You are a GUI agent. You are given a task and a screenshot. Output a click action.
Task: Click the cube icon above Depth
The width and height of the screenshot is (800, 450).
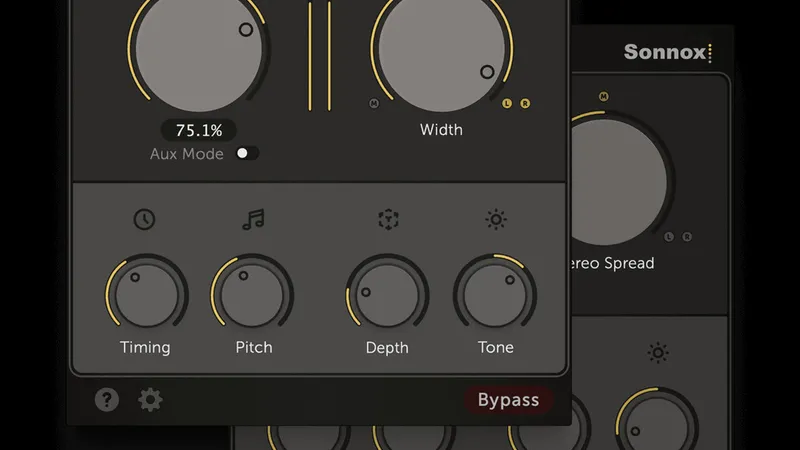click(x=388, y=220)
